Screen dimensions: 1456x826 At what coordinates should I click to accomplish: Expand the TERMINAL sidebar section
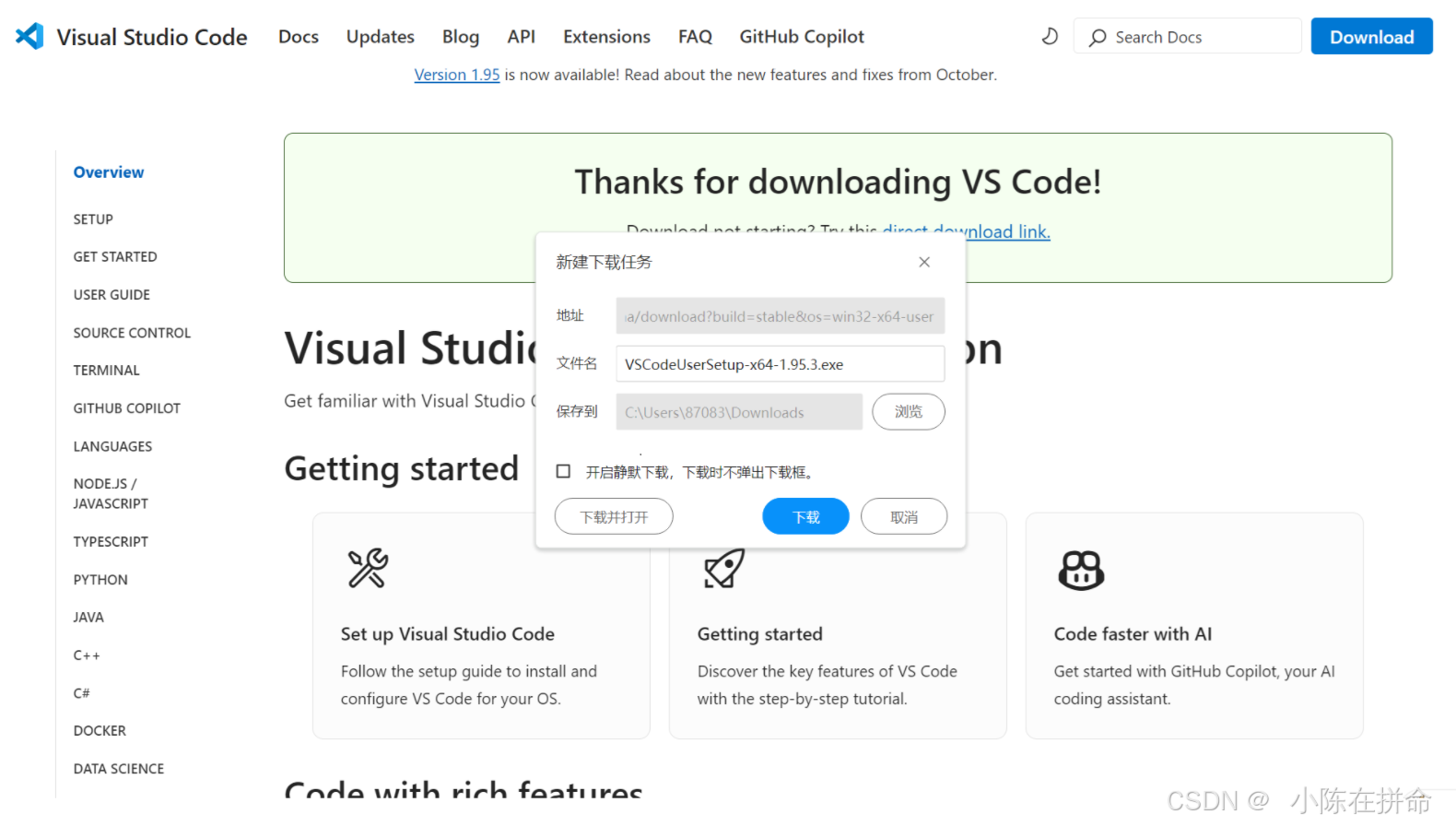coord(107,371)
